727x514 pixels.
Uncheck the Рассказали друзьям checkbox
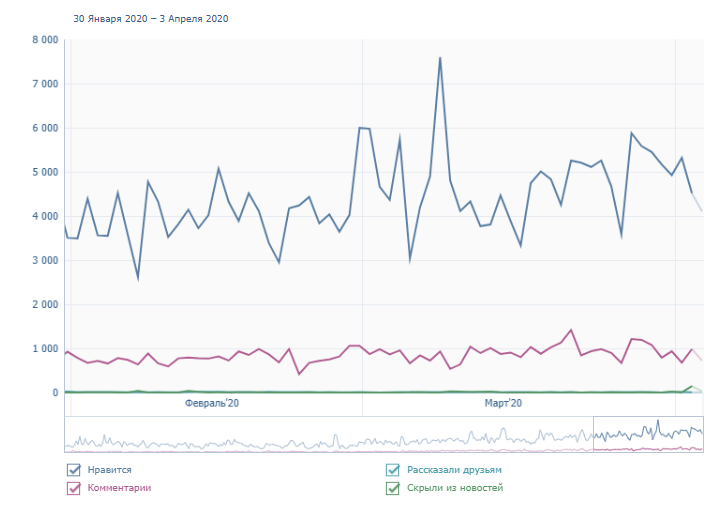392,470
